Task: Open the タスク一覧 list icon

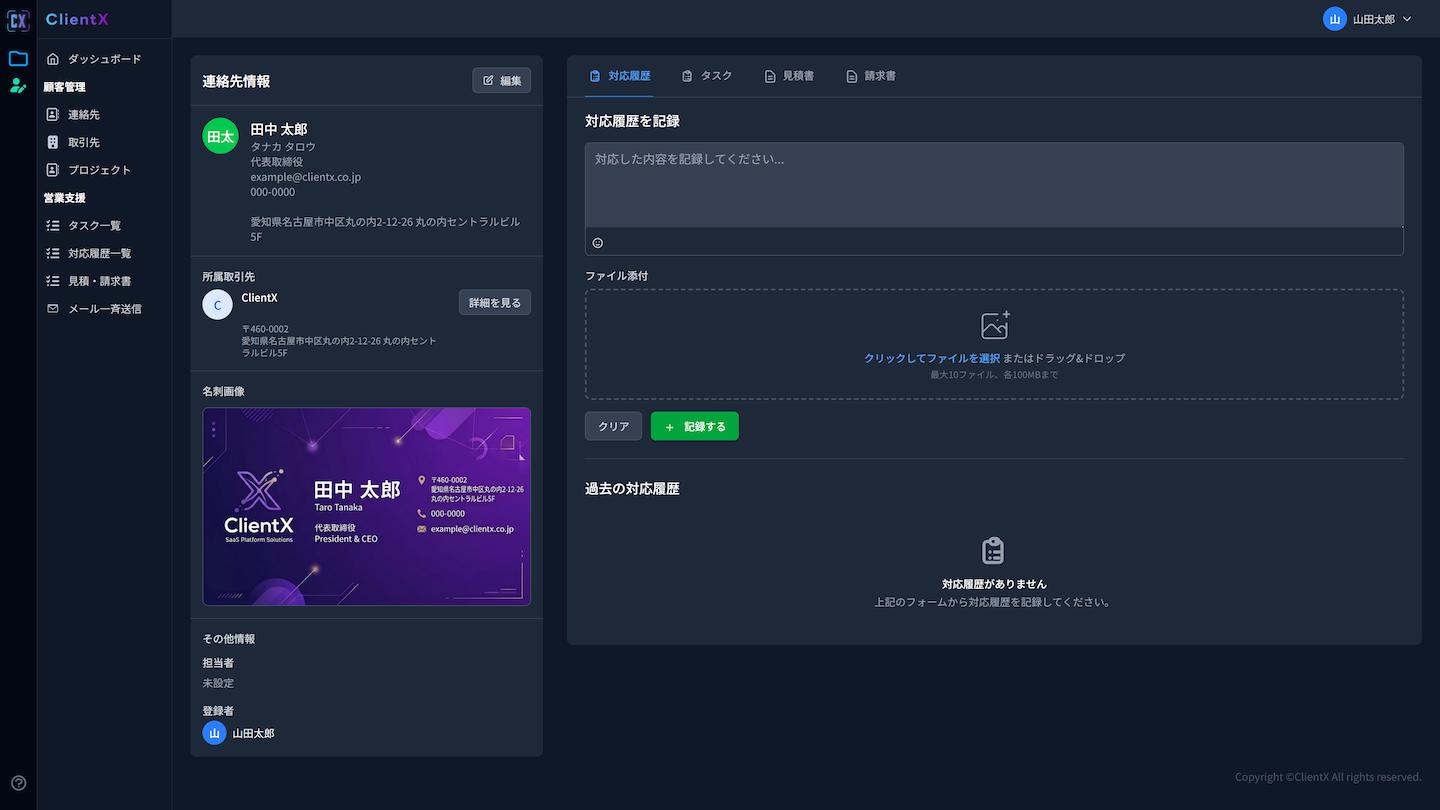Action: [51, 225]
